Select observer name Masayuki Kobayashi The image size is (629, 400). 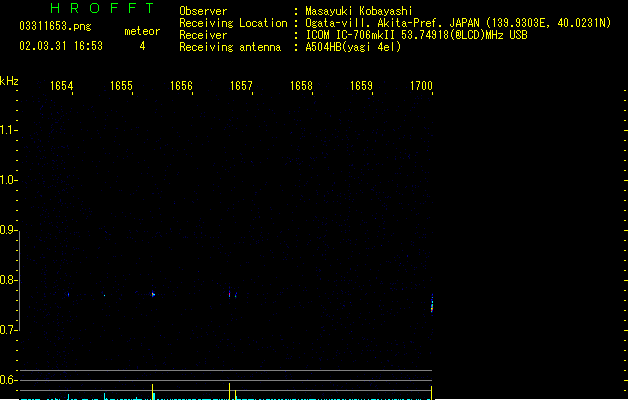(x=359, y=11)
